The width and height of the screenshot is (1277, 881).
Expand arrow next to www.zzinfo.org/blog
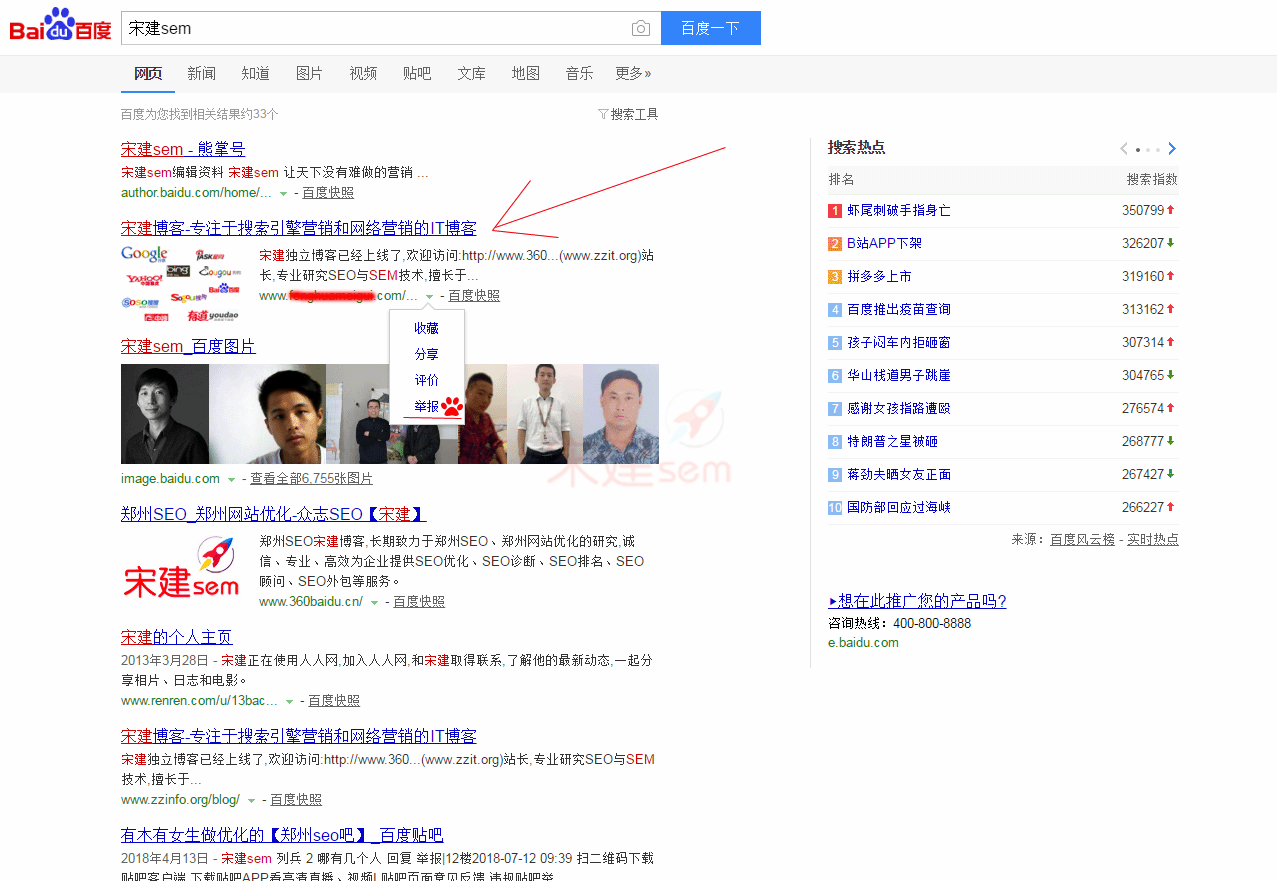point(251,800)
